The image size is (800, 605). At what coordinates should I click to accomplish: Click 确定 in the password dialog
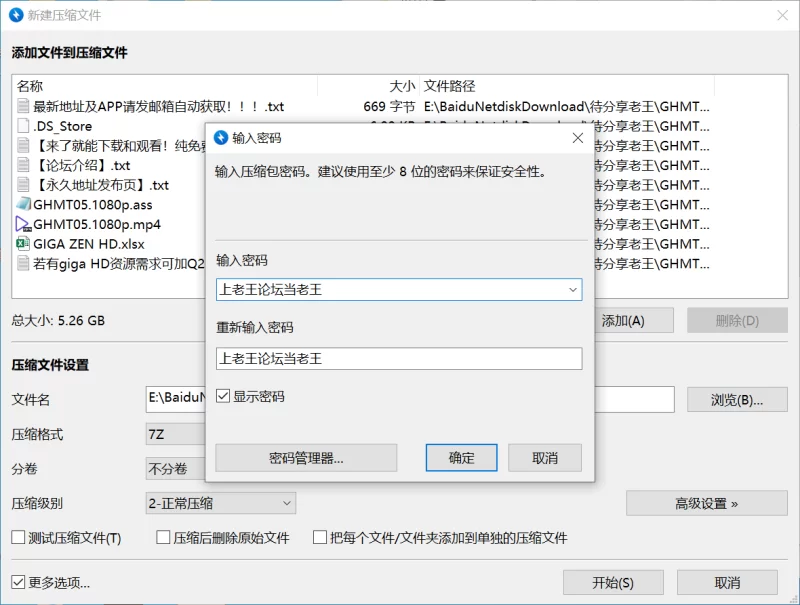click(461, 458)
